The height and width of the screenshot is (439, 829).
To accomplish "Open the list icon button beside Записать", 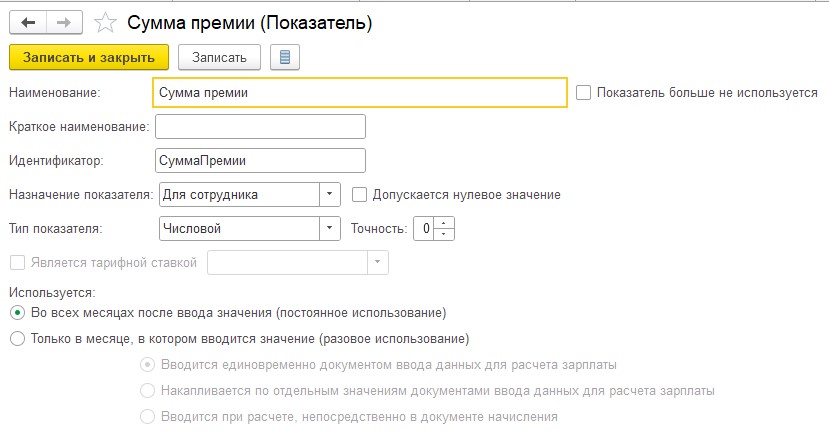I will click(x=285, y=57).
